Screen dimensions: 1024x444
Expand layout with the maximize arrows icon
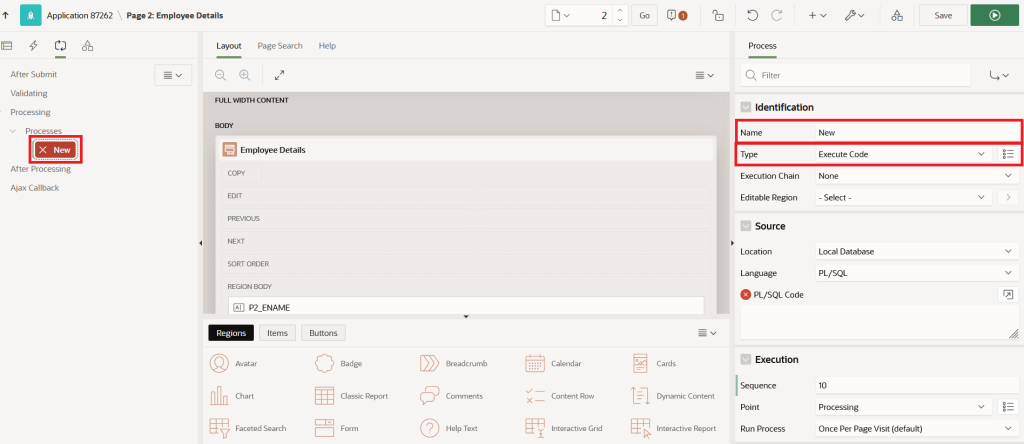pos(280,75)
